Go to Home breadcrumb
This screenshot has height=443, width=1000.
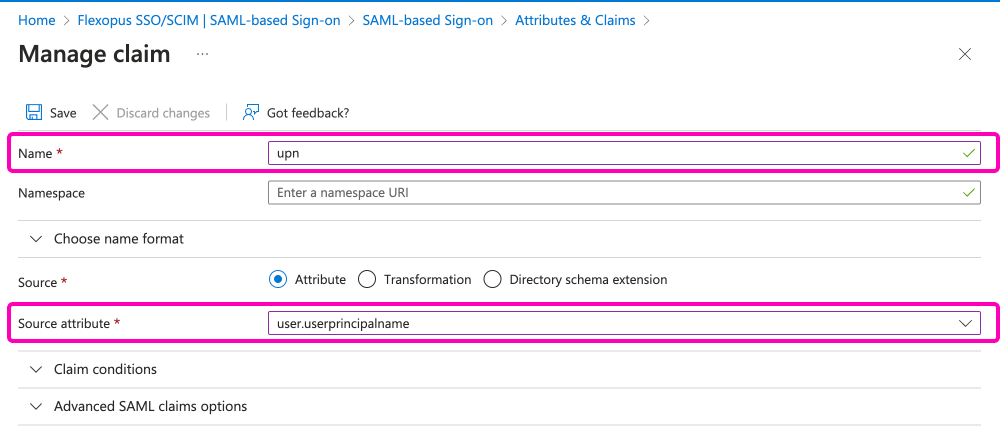click(37, 20)
